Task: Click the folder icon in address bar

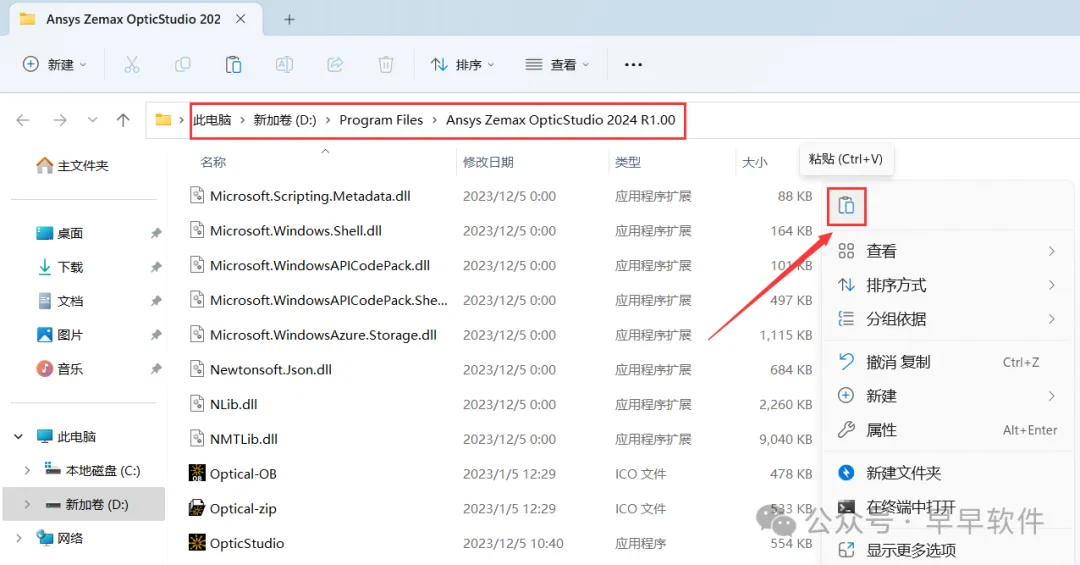Action: point(163,120)
